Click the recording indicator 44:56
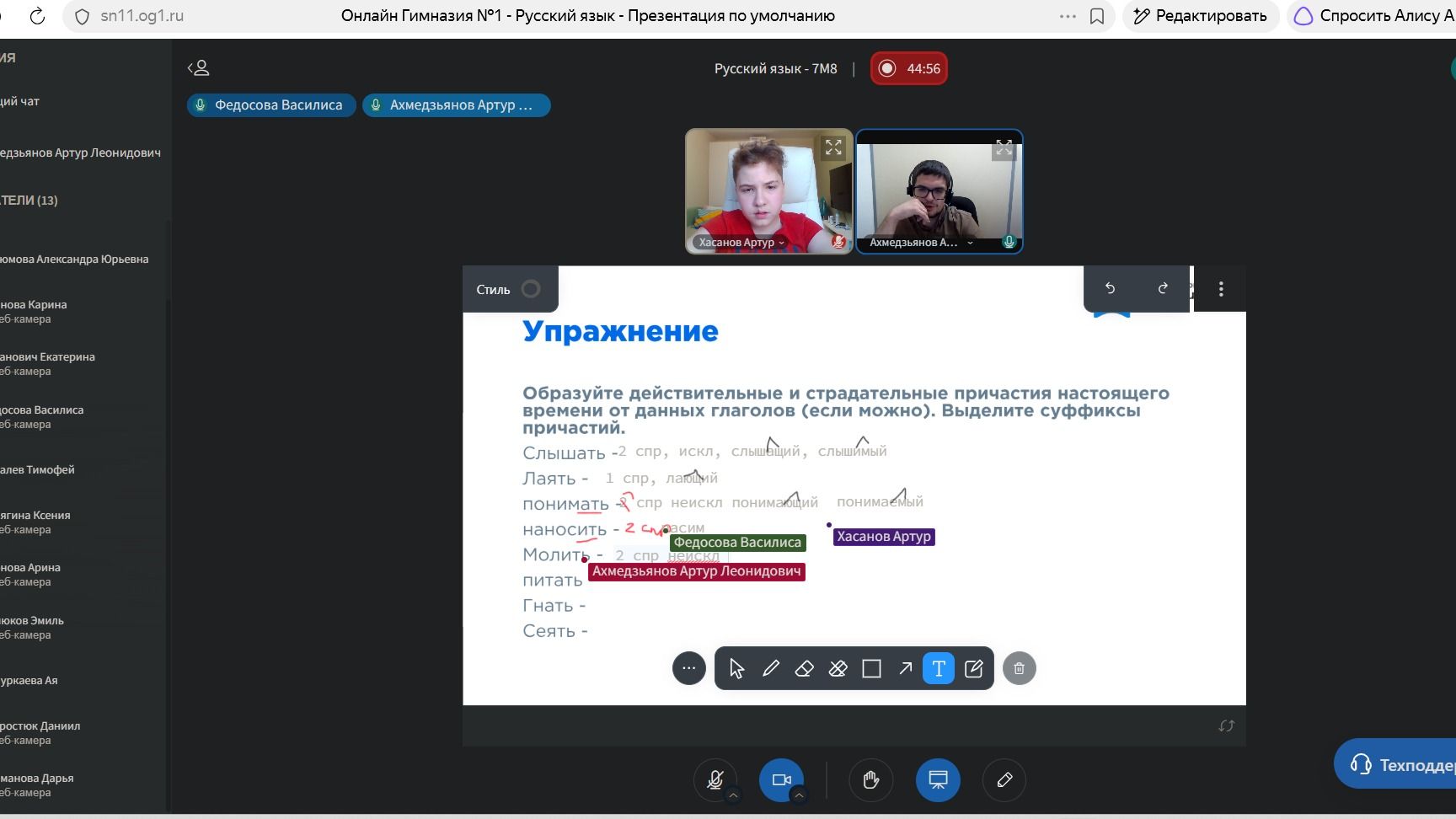 click(x=909, y=69)
